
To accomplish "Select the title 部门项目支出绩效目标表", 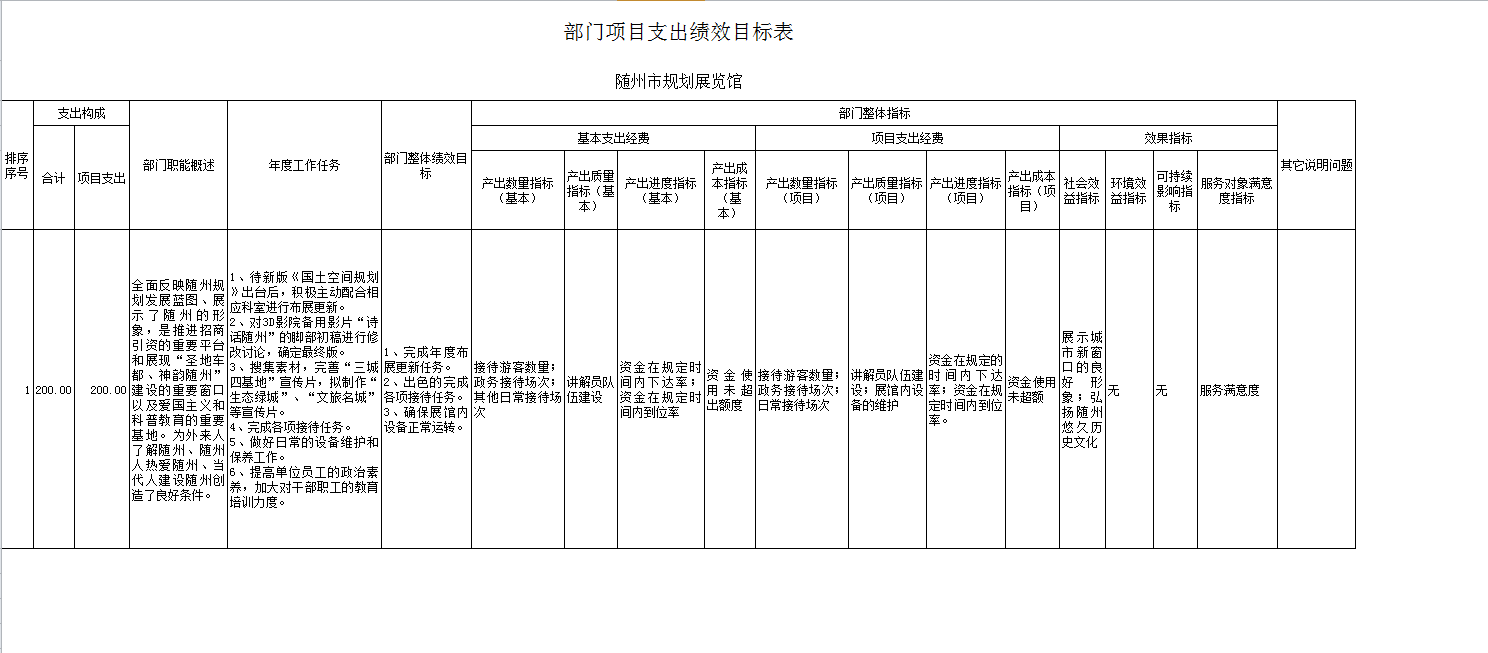I will click(679, 32).
